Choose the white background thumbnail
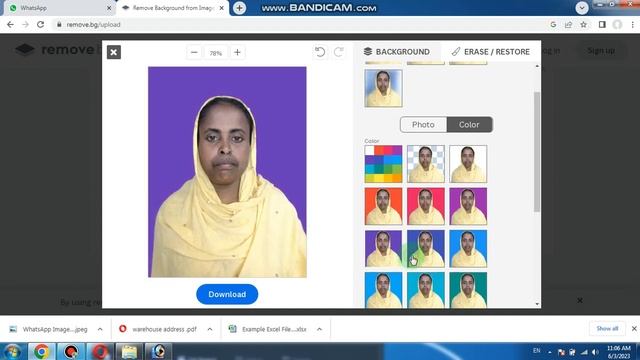 pos(468,164)
